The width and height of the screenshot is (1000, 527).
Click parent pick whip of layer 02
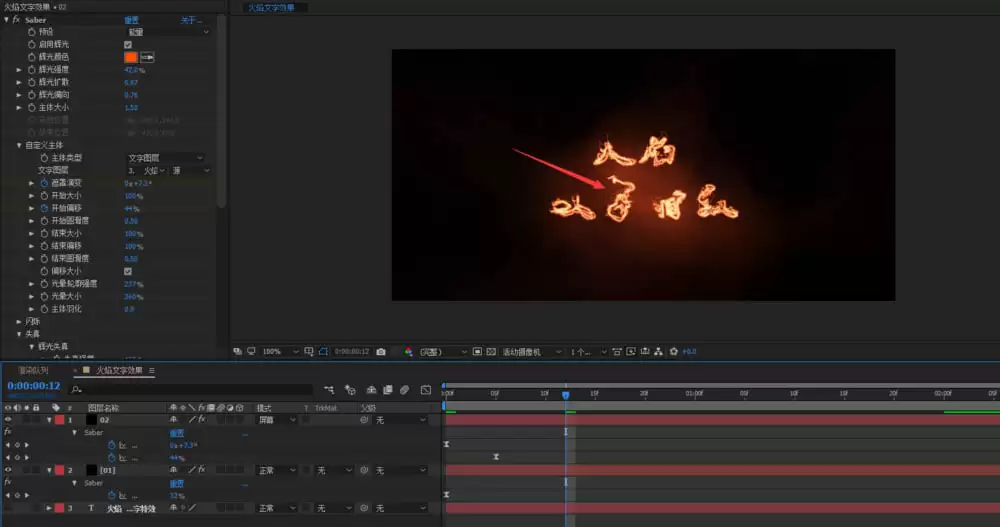tap(364, 420)
